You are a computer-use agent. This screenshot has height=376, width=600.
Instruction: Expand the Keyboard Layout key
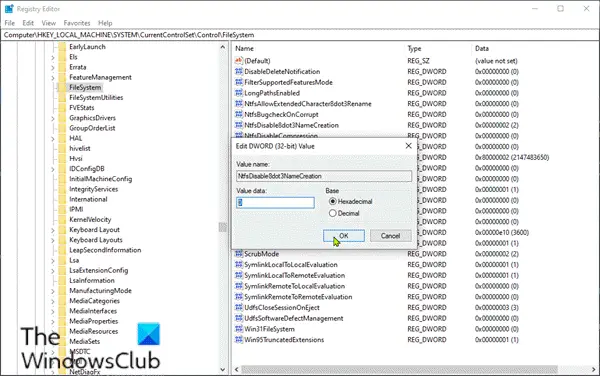pos(53,230)
